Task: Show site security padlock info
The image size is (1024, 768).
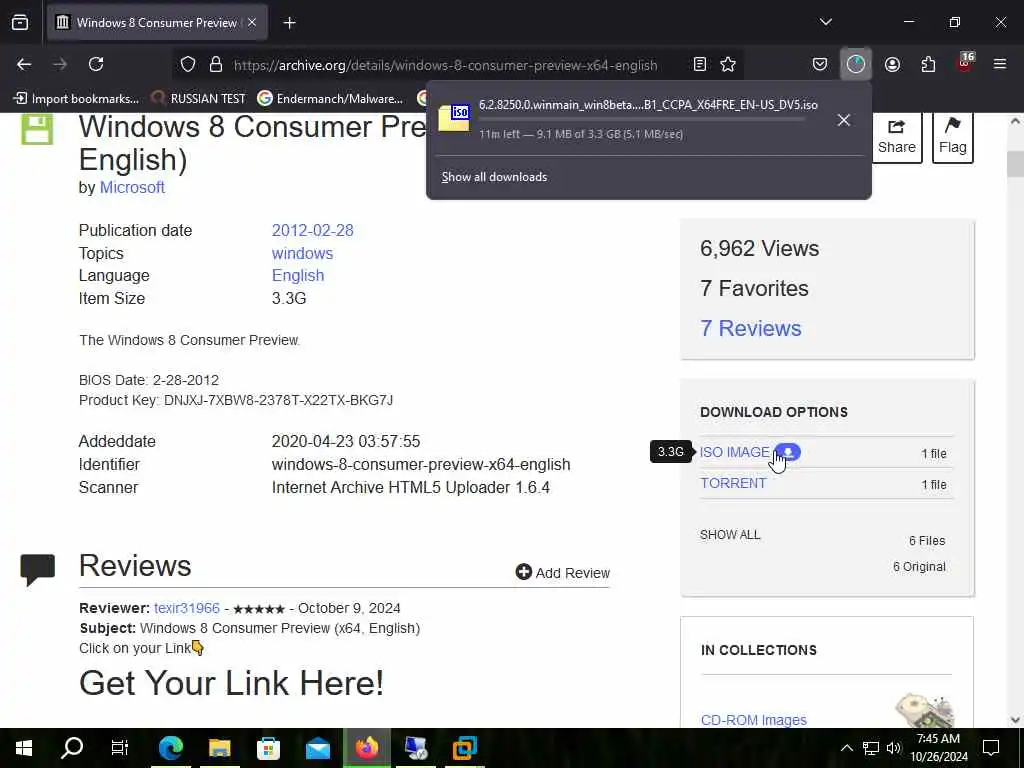Action: [216, 64]
